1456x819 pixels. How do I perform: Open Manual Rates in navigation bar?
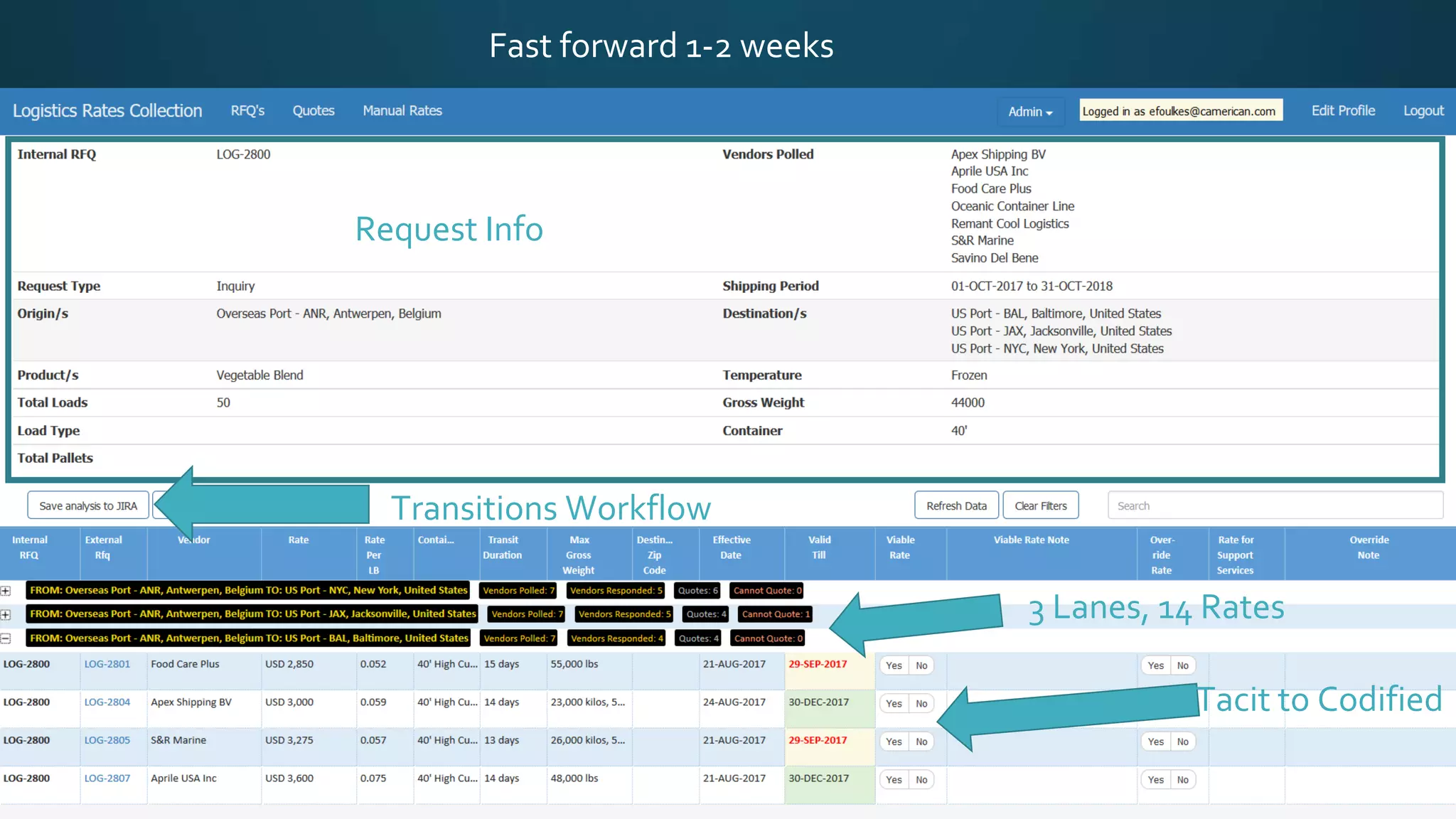coord(402,111)
